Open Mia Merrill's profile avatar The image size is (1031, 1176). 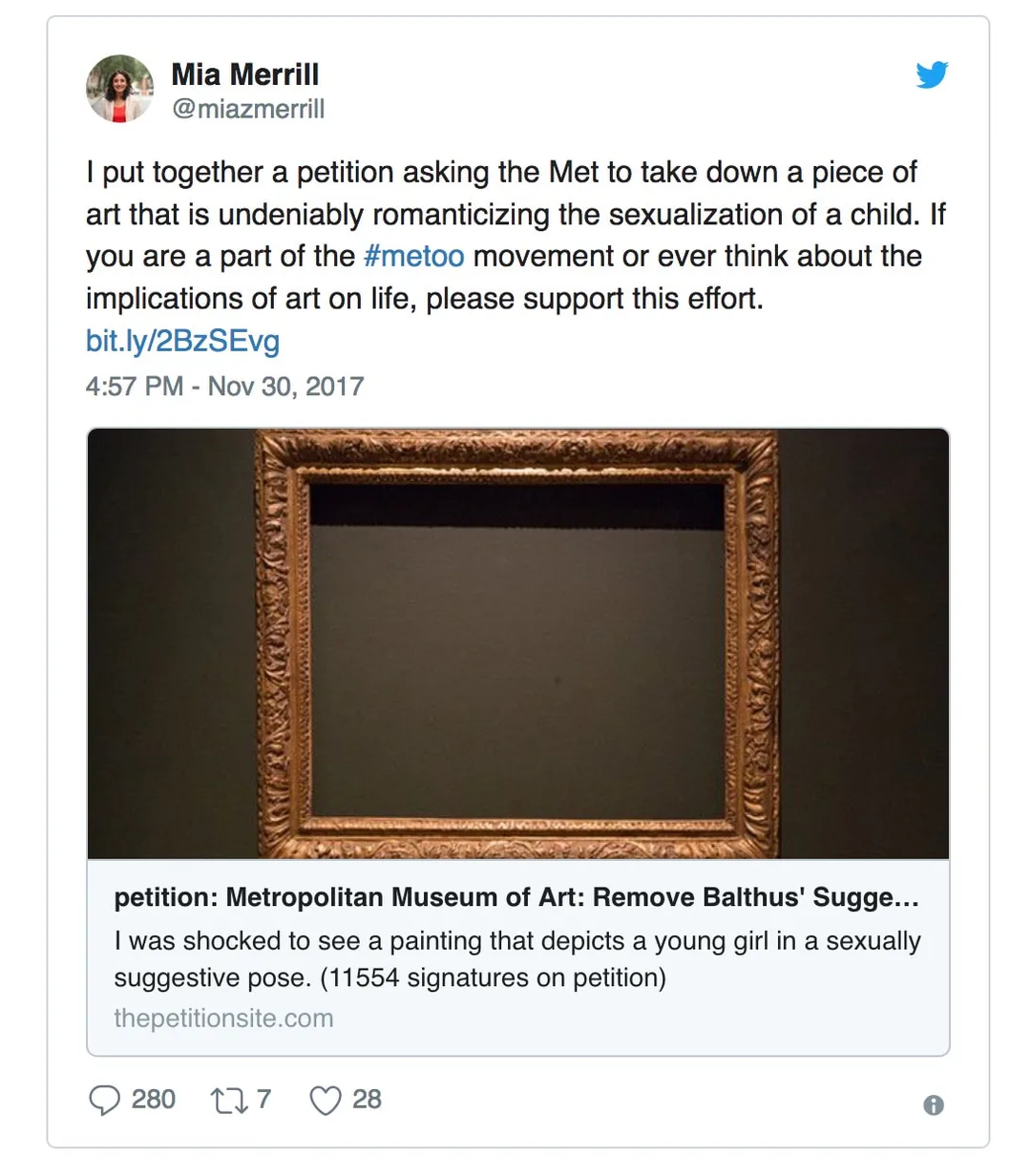click(120, 90)
